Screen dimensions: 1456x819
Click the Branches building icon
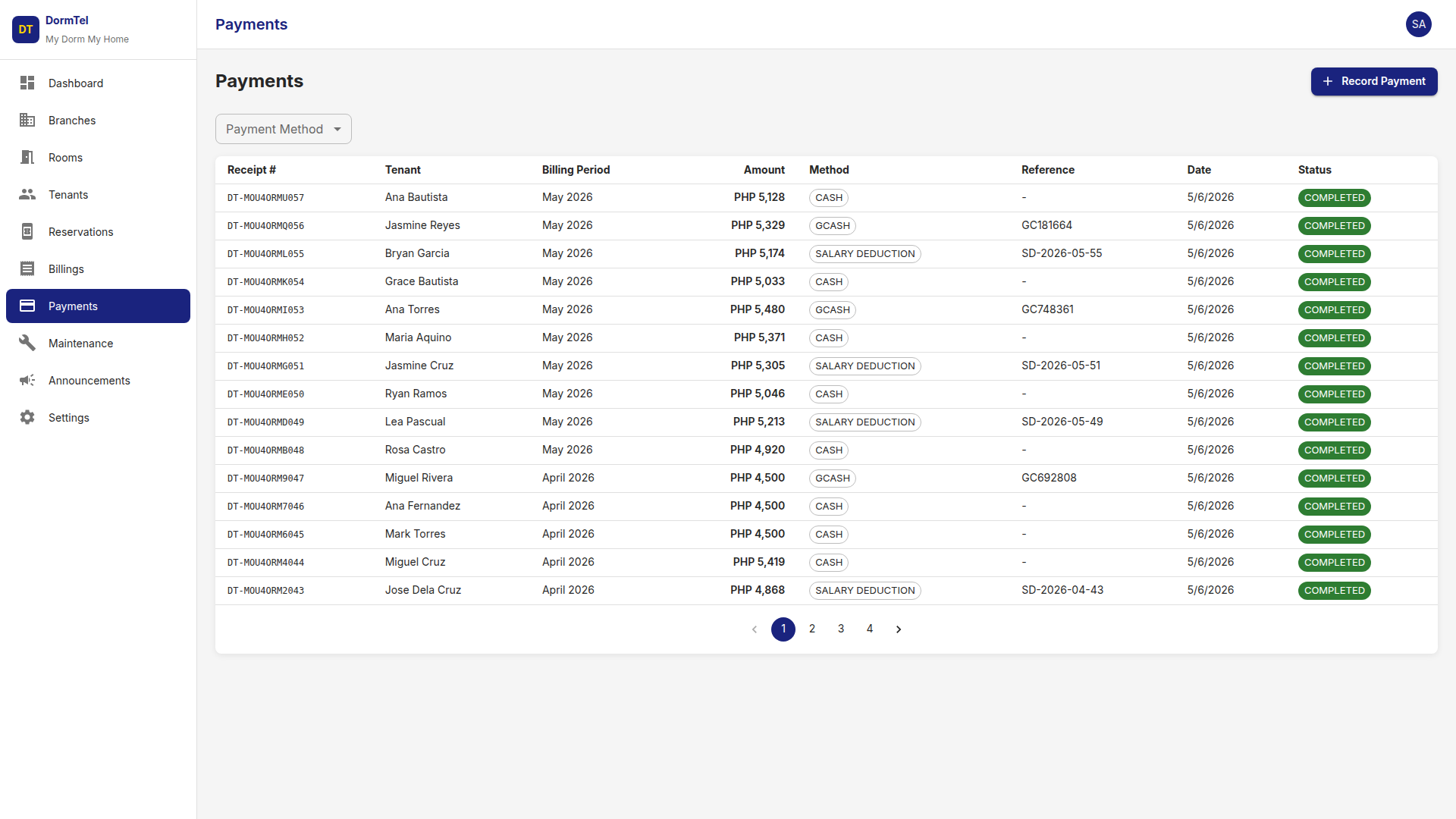27,120
